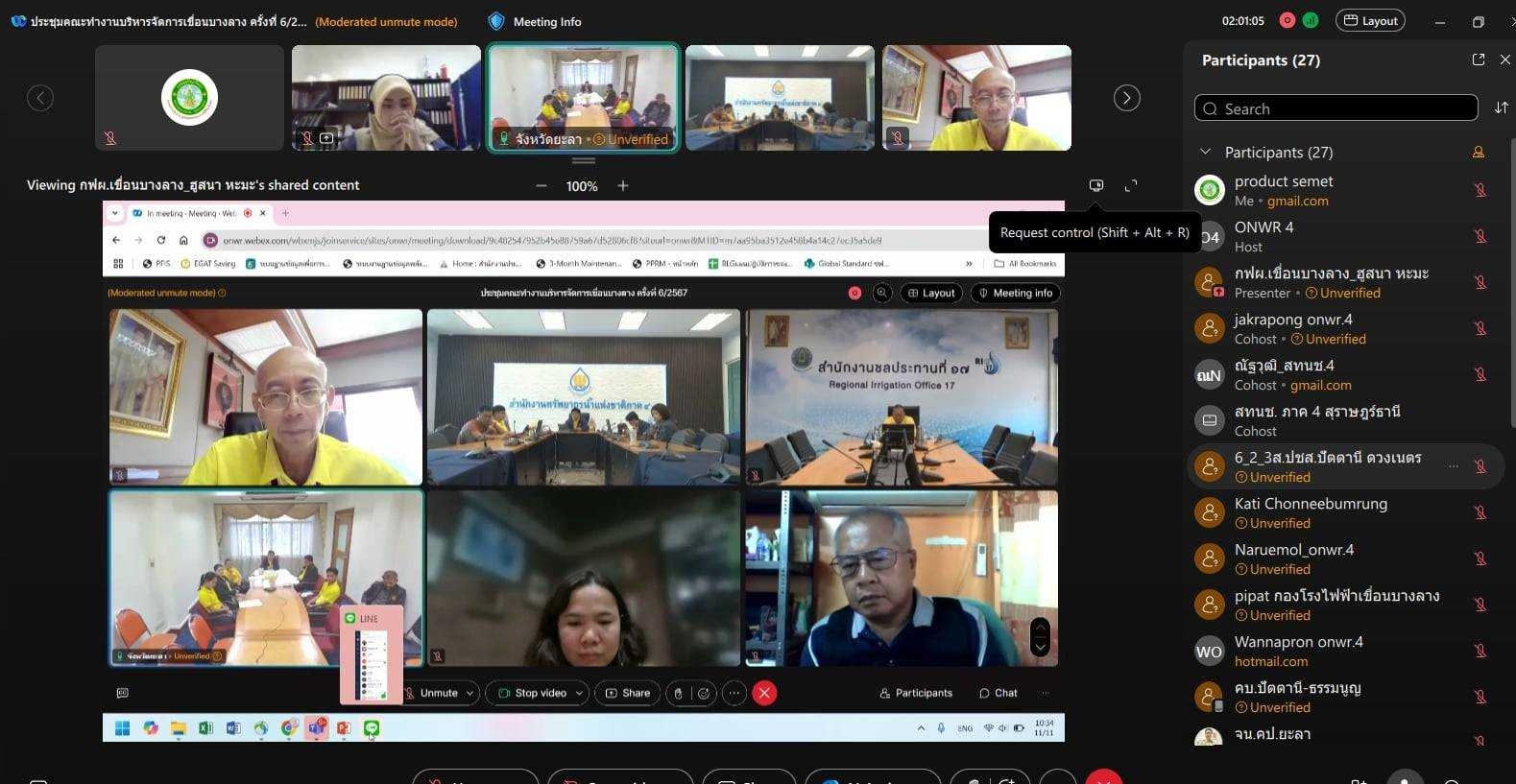Open Meeting Info in the title bar
Screen dimensions: 1516x784
pyautogui.click(x=536, y=21)
